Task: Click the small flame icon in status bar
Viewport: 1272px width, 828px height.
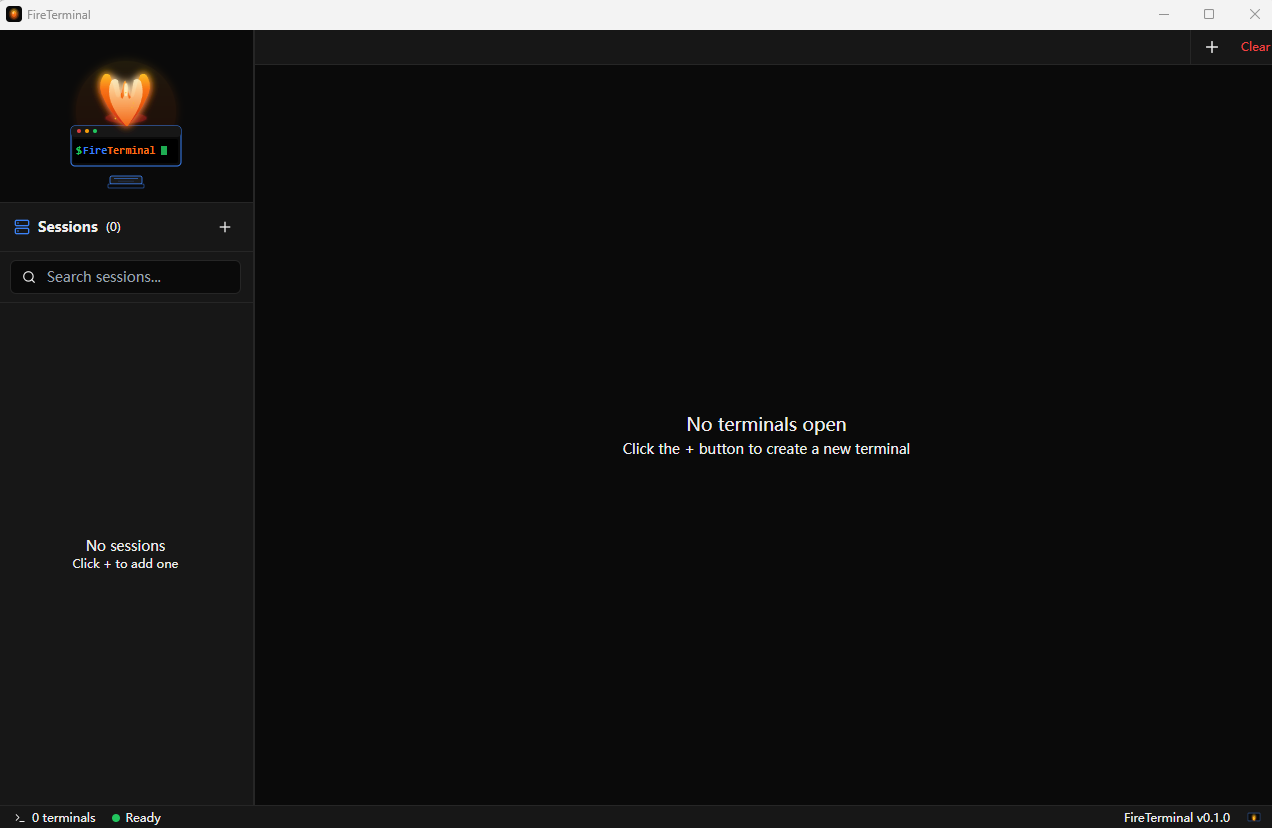Action: click(x=1254, y=818)
